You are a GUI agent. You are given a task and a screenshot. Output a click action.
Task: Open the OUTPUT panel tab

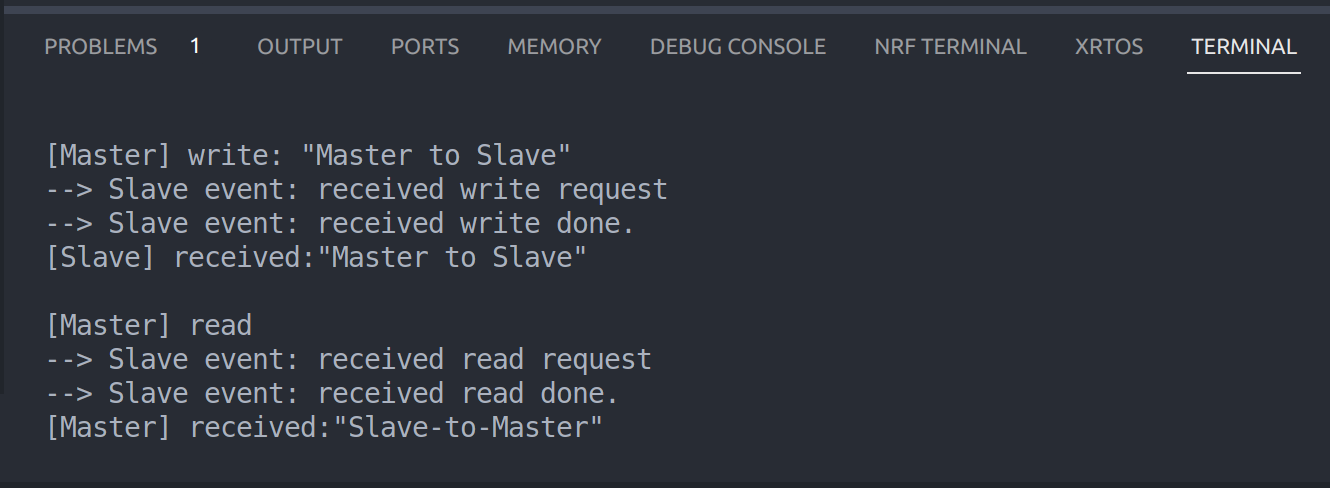tap(300, 47)
